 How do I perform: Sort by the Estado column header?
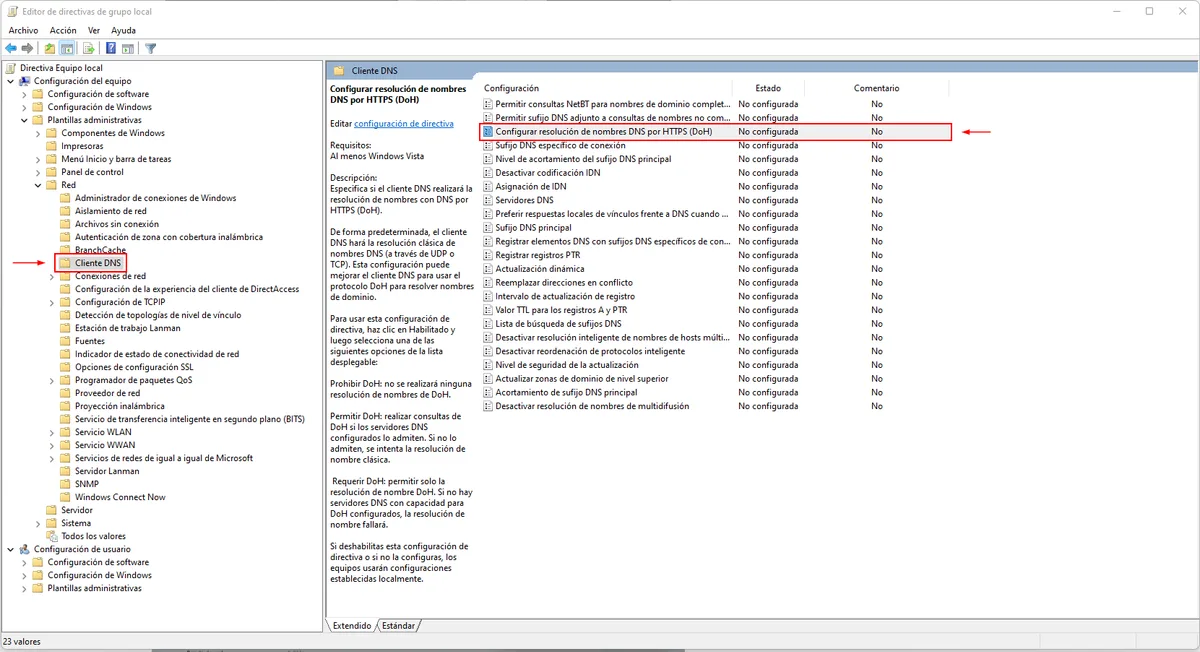[x=768, y=88]
